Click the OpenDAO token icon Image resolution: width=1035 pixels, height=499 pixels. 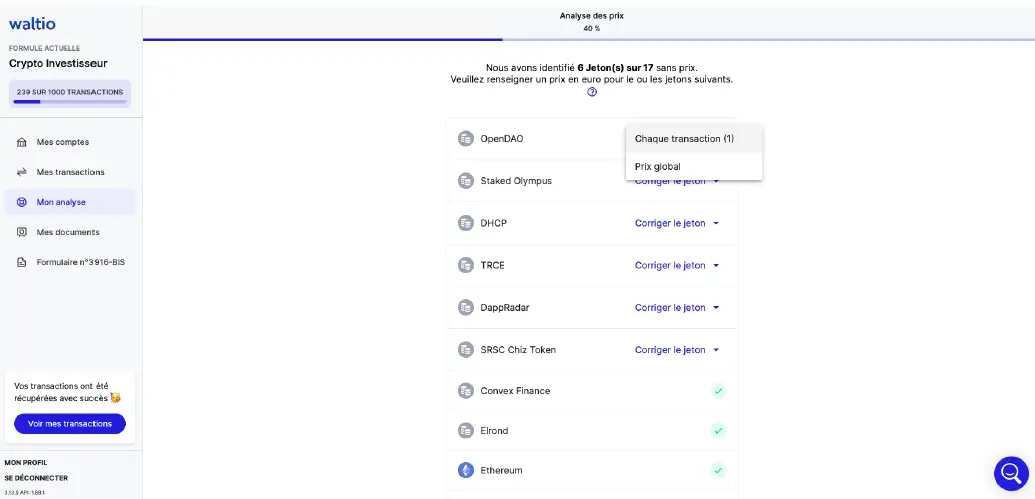(465, 139)
